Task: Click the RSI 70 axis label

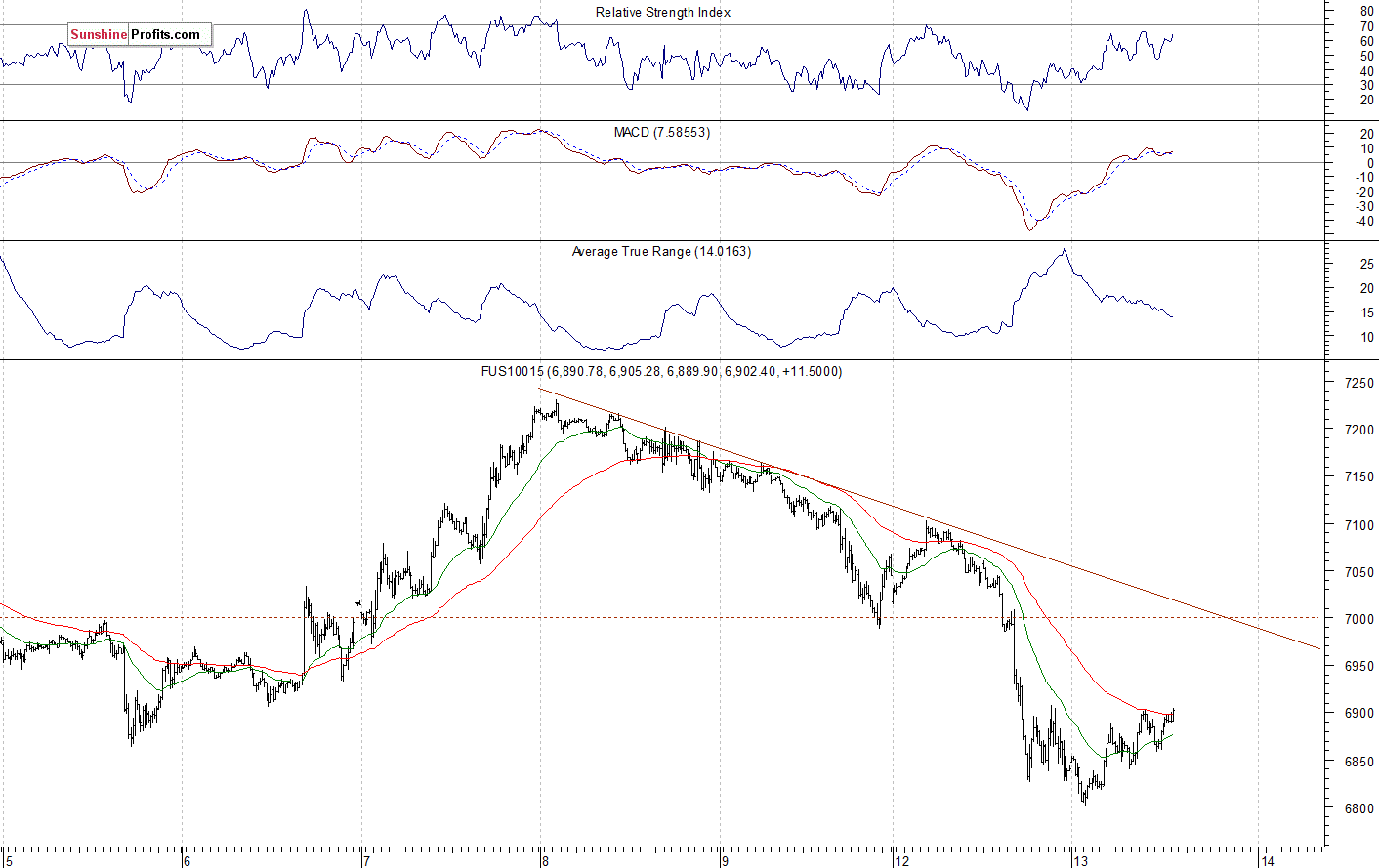Action: tap(1367, 26)
